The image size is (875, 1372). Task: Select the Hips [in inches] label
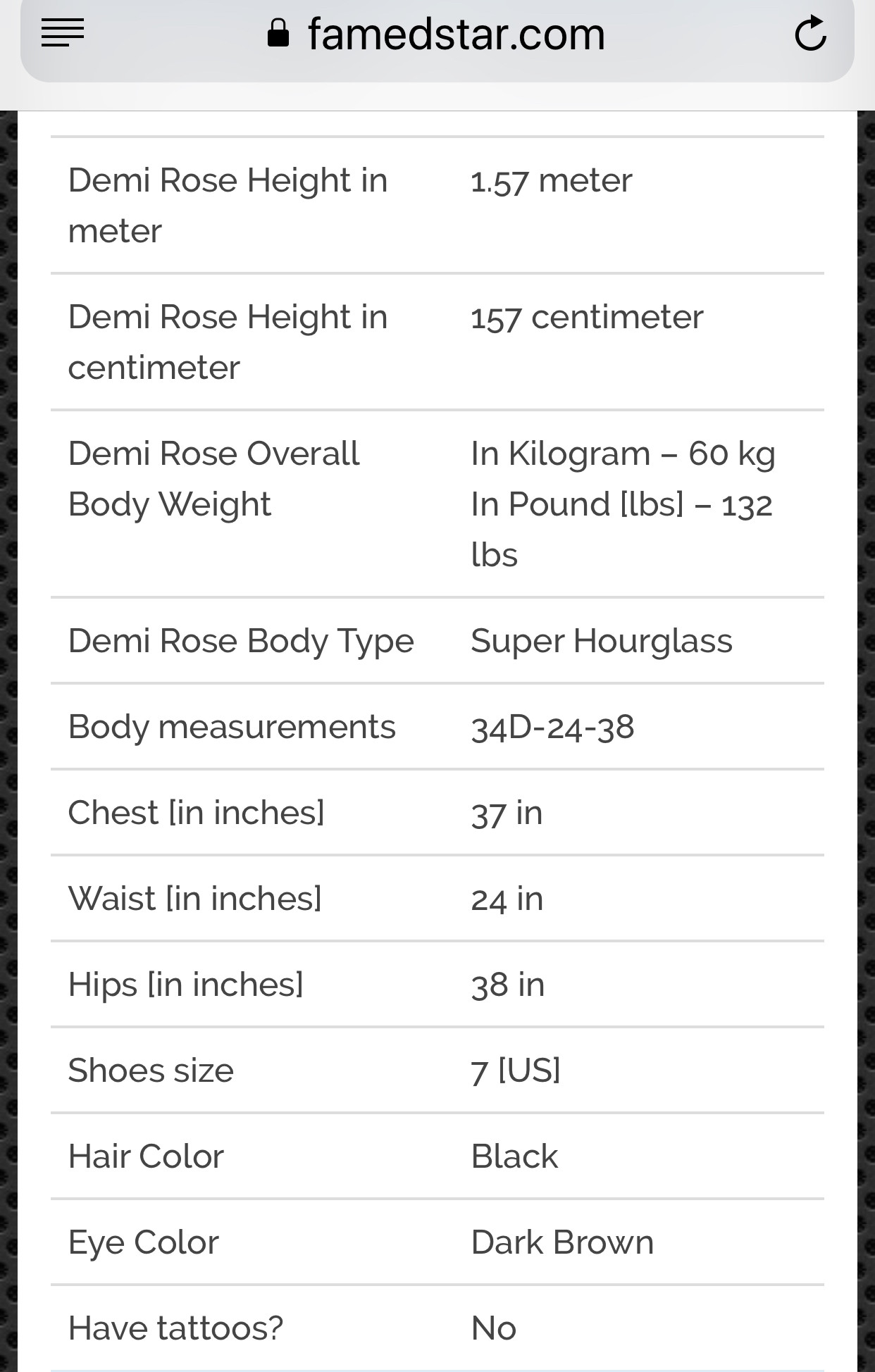coord(185,985)
